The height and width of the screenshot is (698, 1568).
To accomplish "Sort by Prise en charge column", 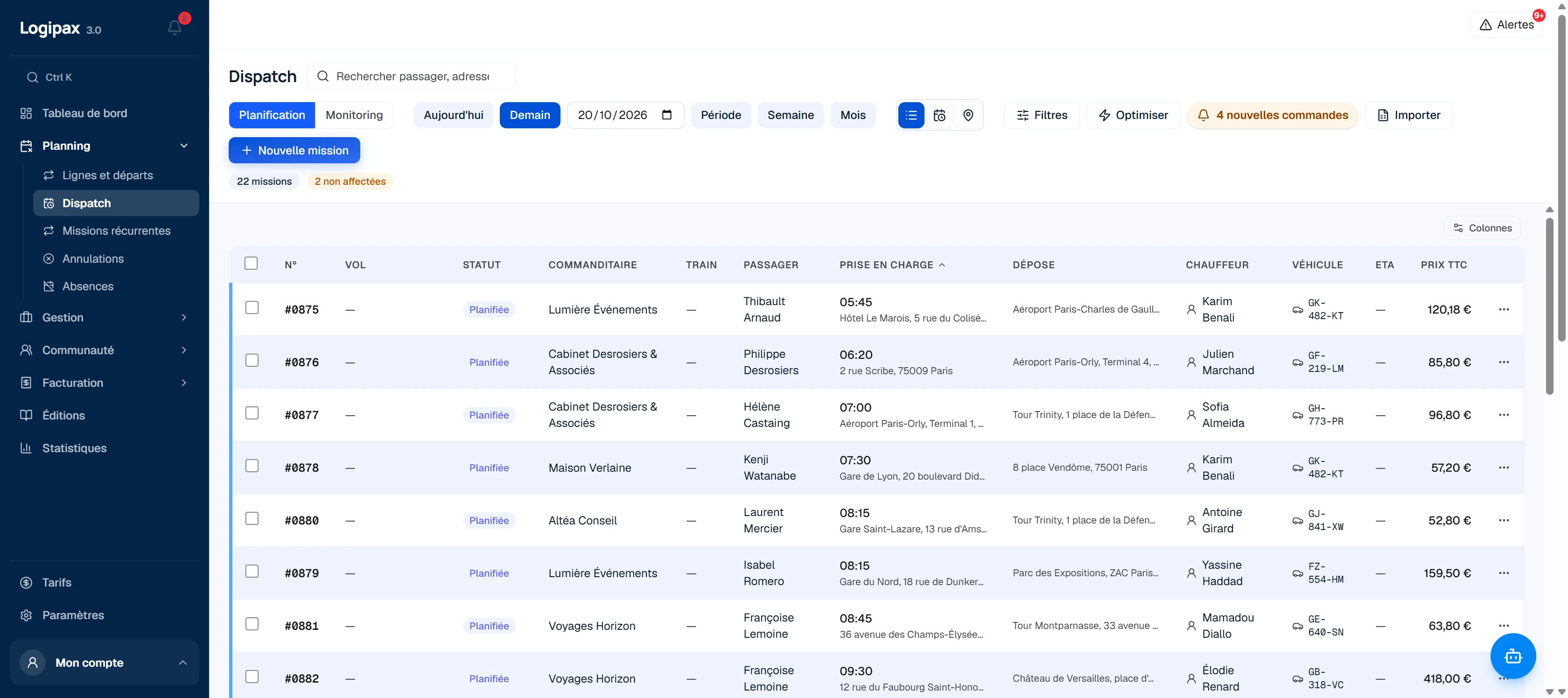I will coord(892,265).
